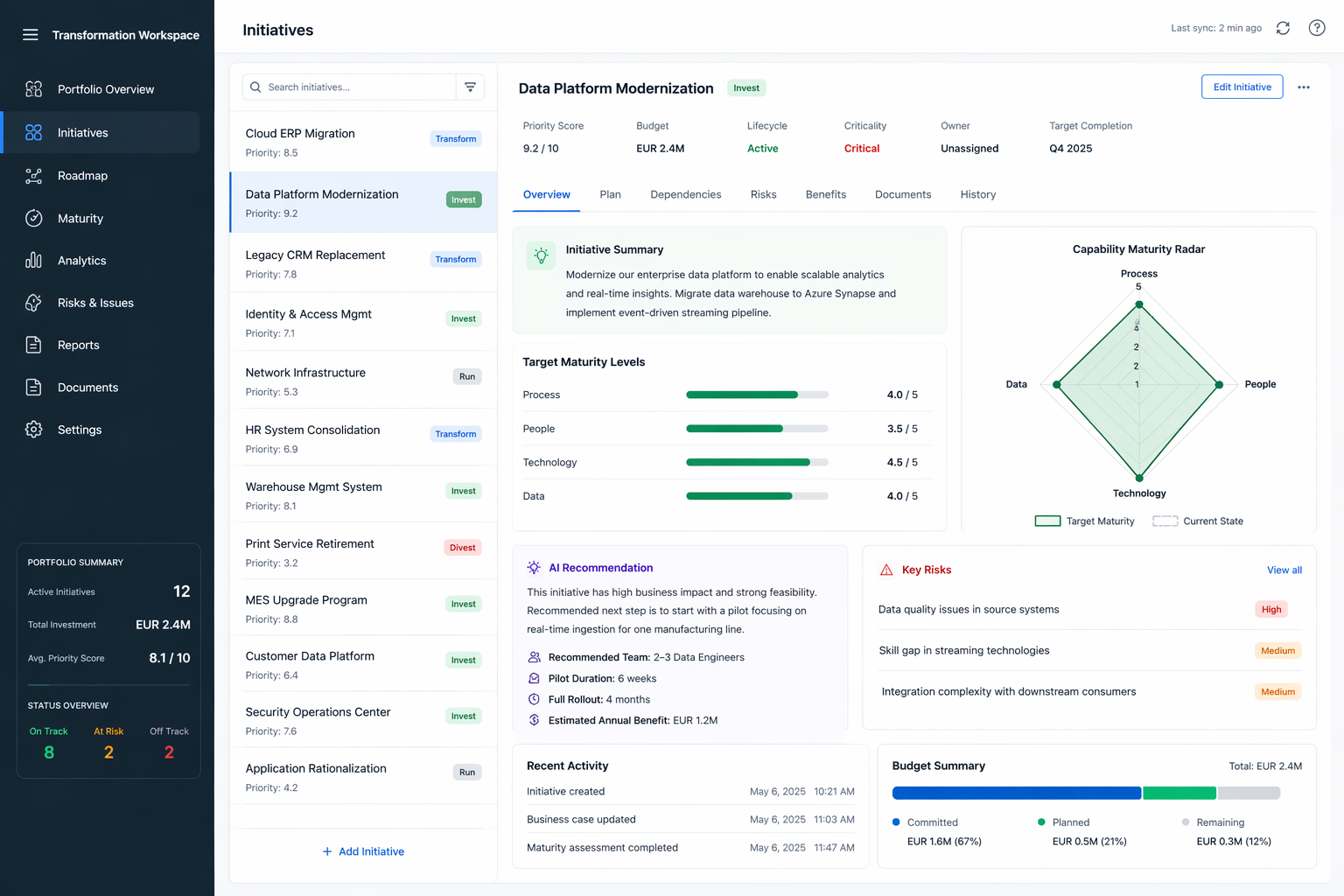Refresh data using the sync icon

1282,27
